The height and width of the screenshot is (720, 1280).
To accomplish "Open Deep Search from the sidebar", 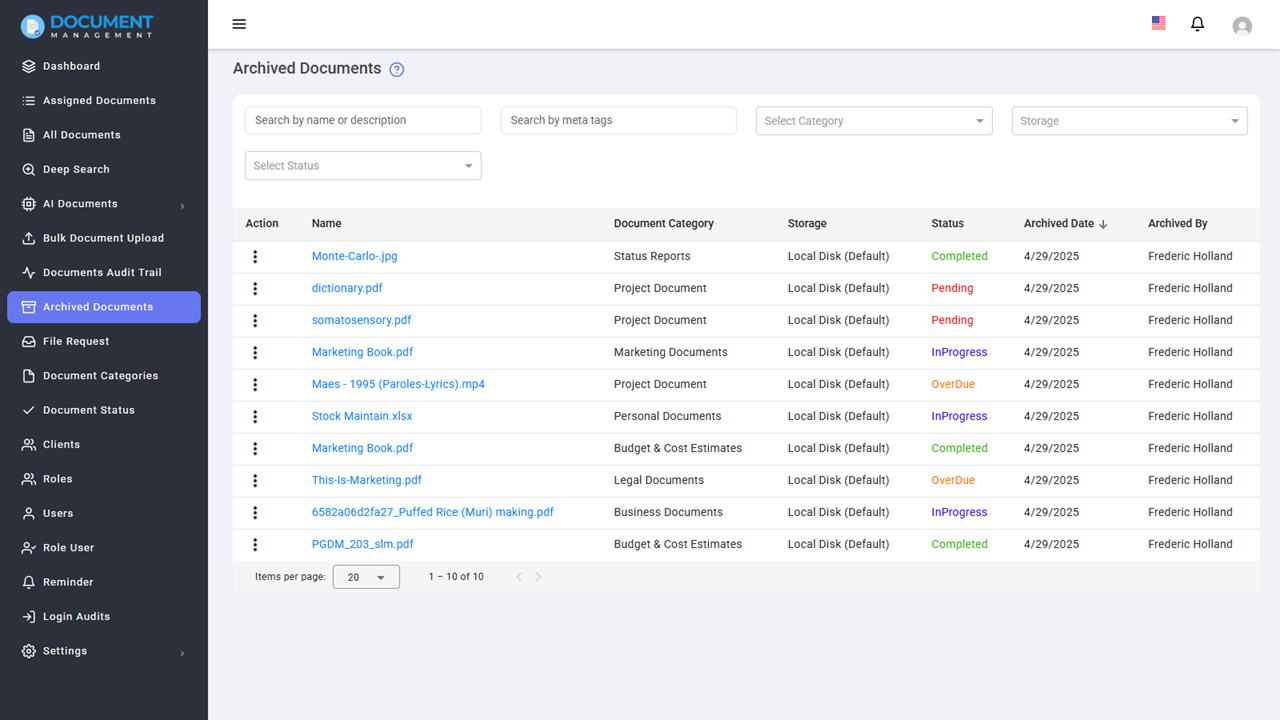I will pos(76,170).
